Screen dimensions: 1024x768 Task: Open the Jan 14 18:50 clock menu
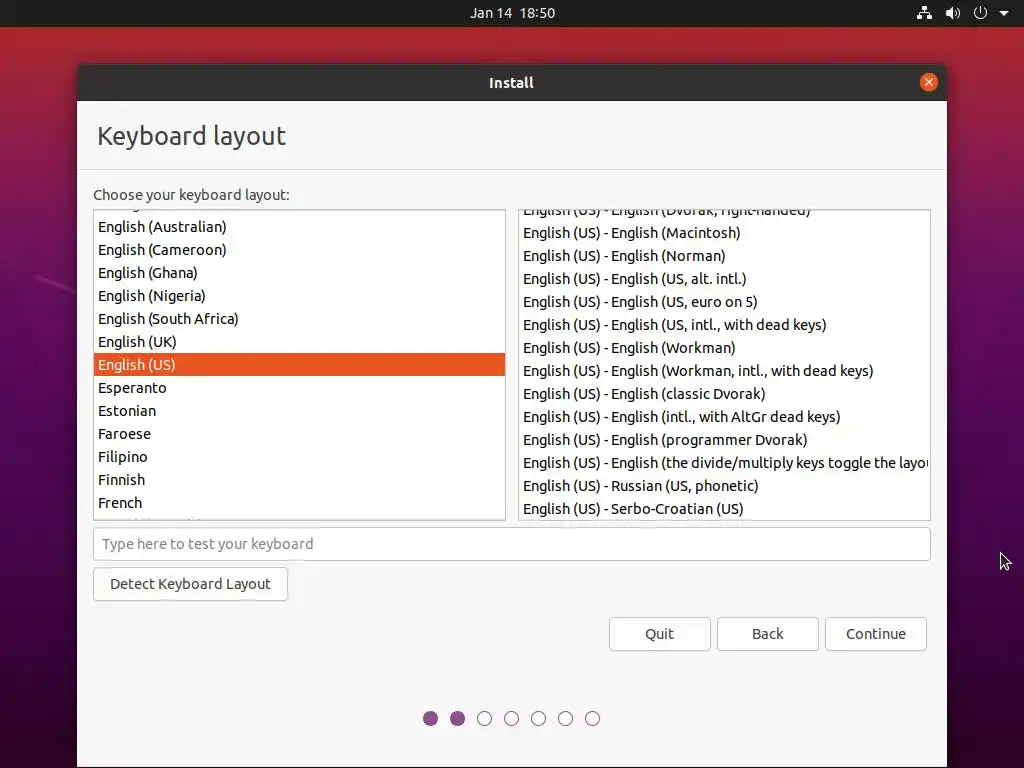512,13
